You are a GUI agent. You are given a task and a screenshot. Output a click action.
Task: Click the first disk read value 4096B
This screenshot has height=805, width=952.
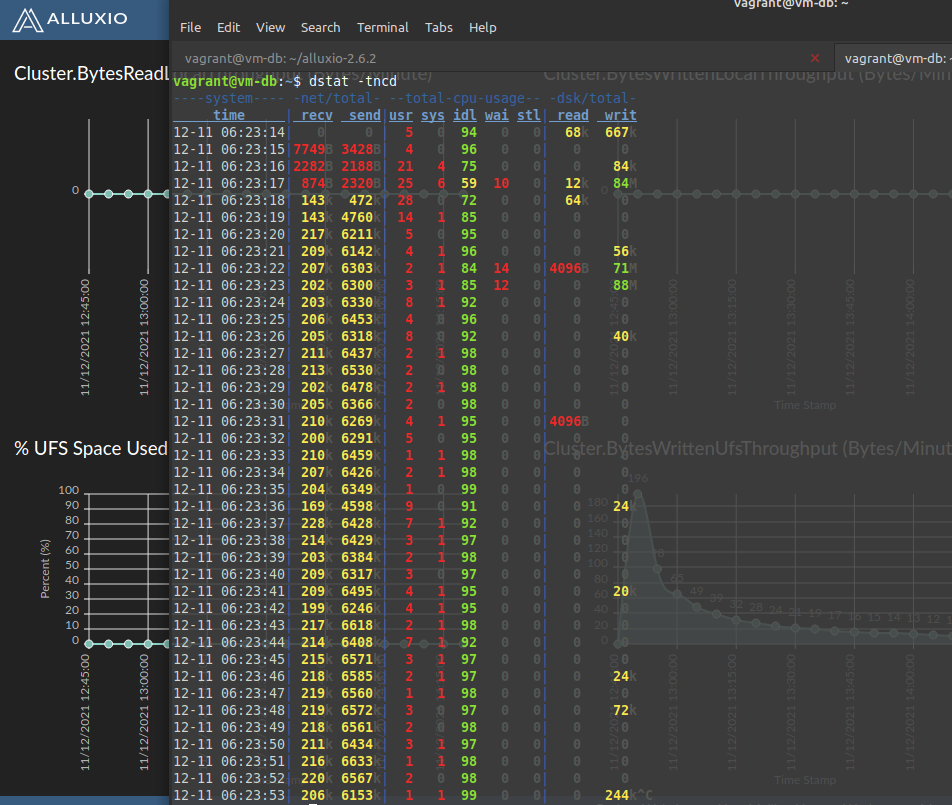(x=569, y=268)
